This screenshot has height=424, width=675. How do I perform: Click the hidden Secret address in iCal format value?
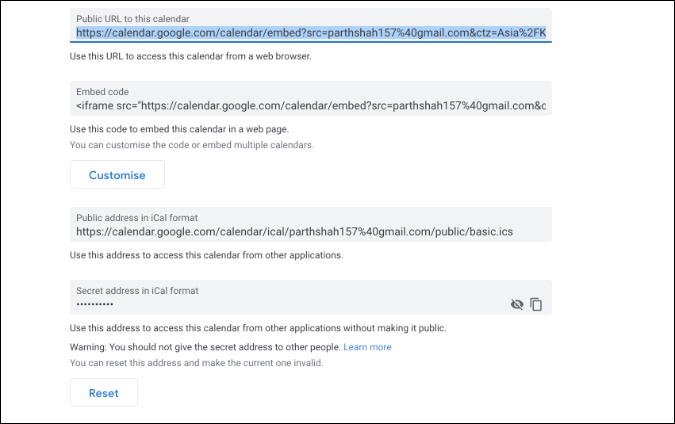(x=95, y=304)
